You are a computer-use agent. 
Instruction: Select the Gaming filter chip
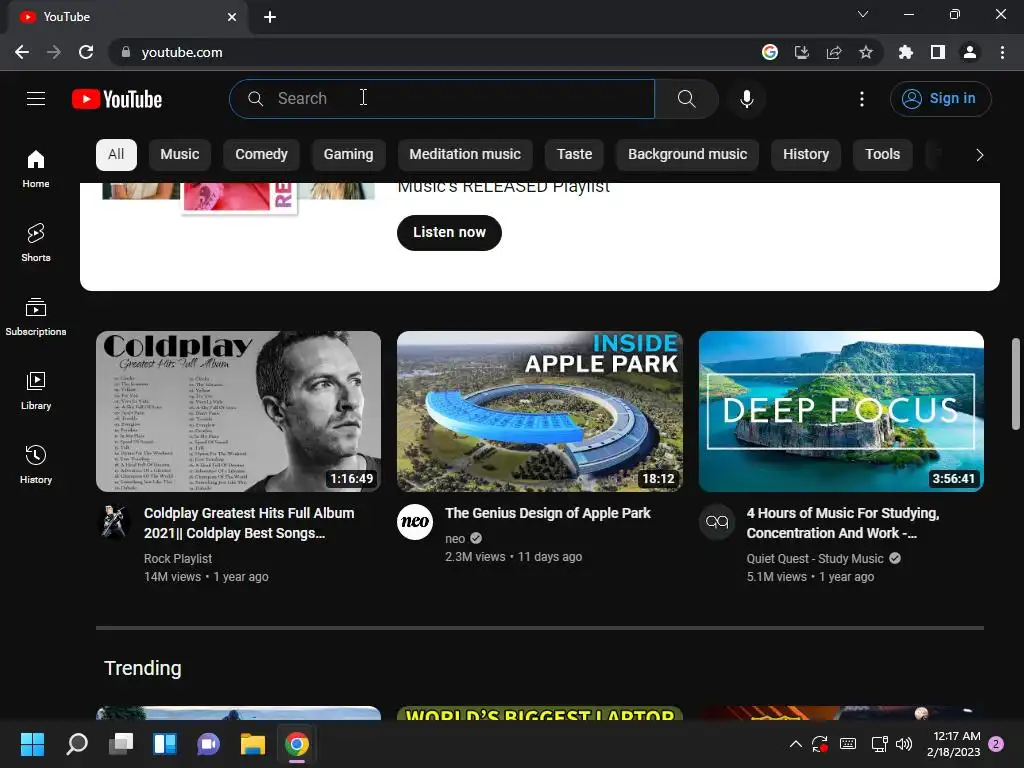click(x=348, y=155)
